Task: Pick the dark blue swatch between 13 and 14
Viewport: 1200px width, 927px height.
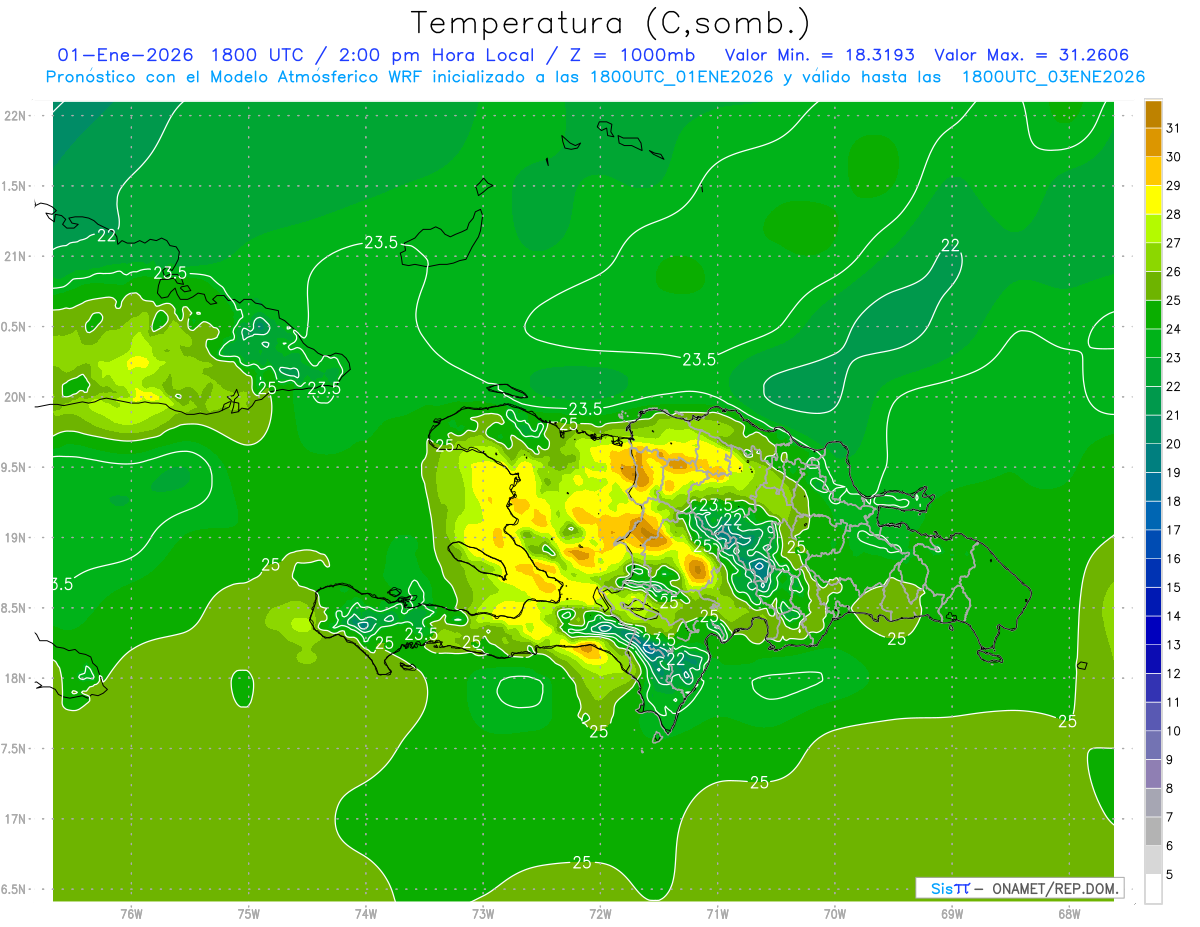Action: point(1153,631)
